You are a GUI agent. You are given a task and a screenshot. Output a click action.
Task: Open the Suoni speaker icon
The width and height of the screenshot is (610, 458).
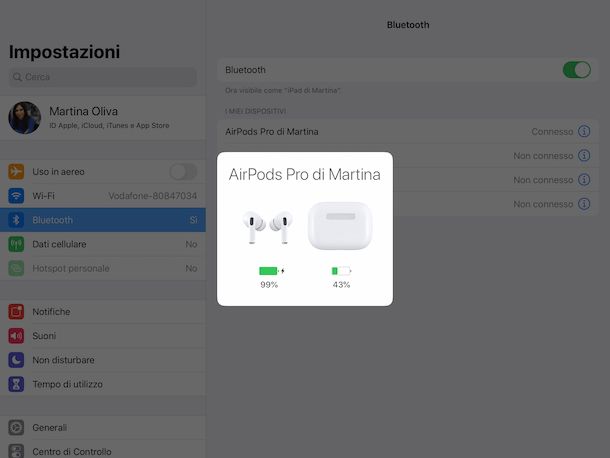click(16, 336)
